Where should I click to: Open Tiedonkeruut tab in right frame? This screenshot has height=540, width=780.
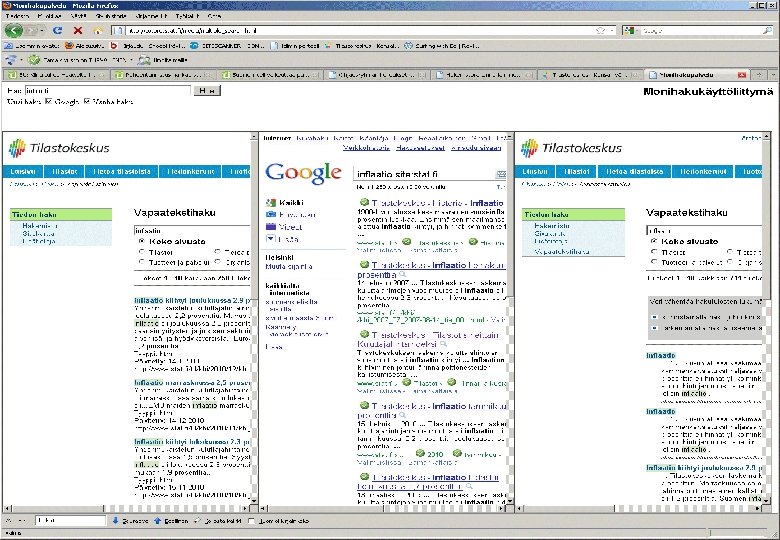(x=702, y=171)
